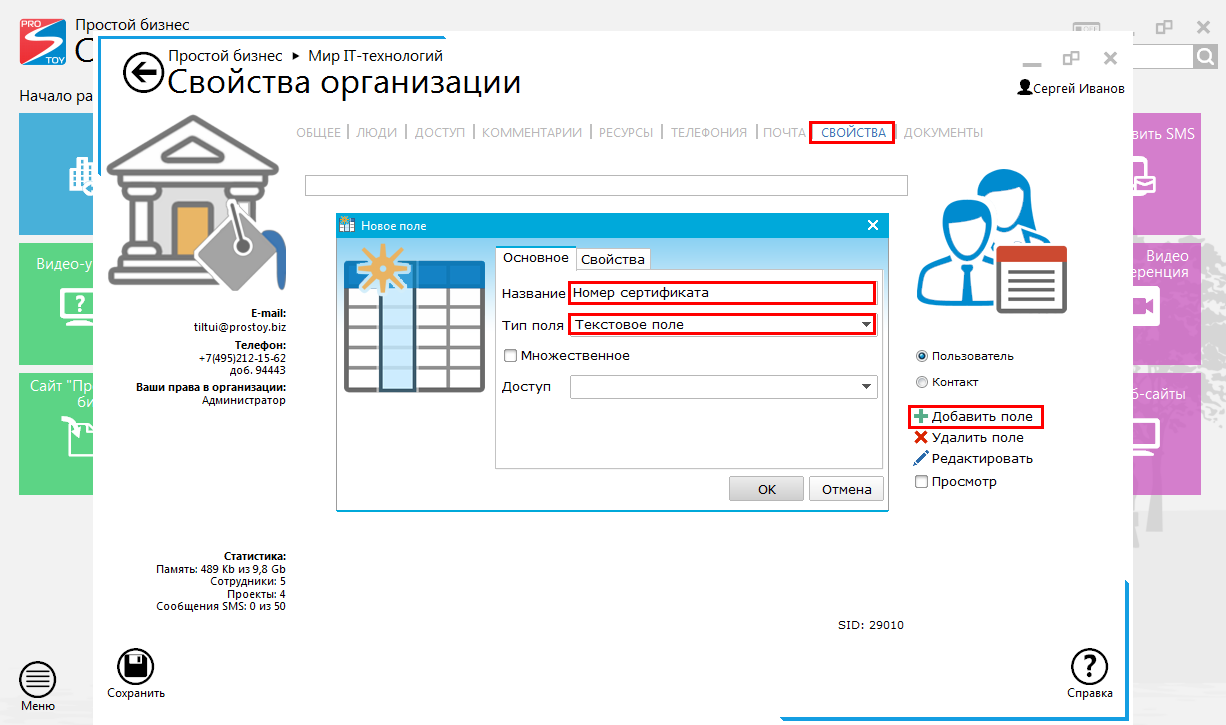Viewport: 1226px width, 725px height.
Task: Select the Контакт radio button
Action: [921, 382]
